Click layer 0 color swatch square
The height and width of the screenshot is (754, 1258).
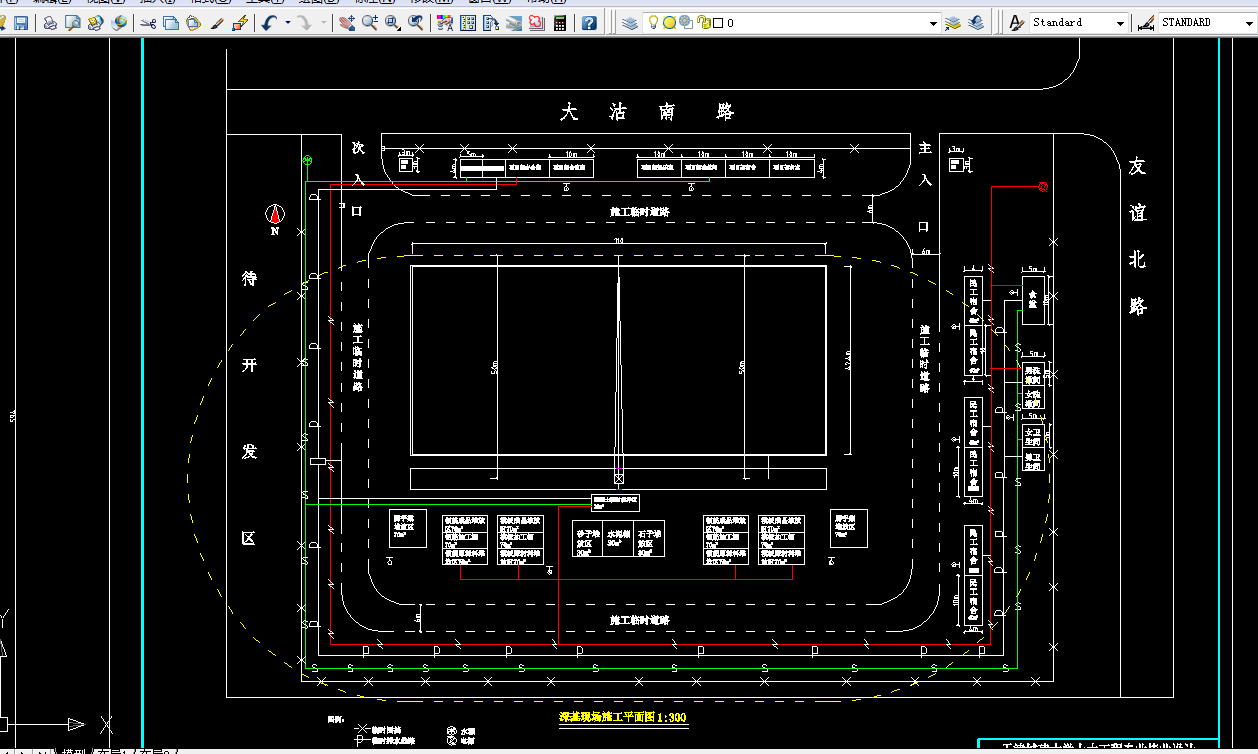tap(716, 23)
